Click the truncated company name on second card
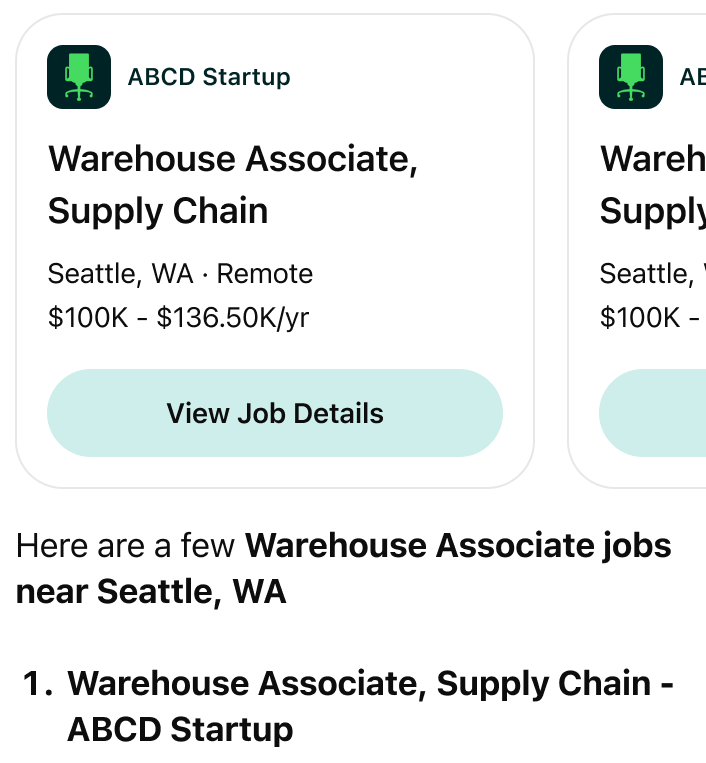Image resolution: width=706 pixels, height=763 pixels. click(x=692, y=77)
